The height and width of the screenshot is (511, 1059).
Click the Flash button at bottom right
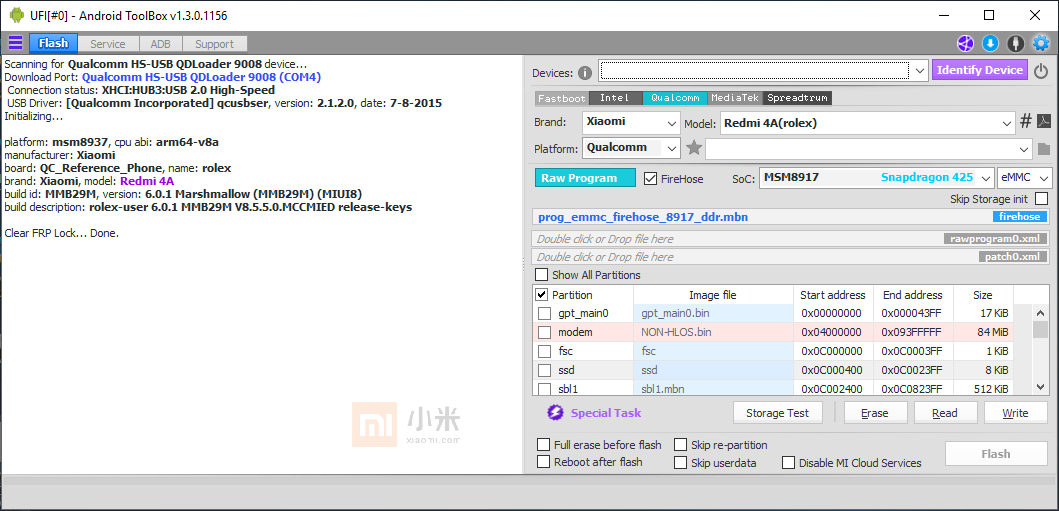pyautogui.click(x=996, y=454)
